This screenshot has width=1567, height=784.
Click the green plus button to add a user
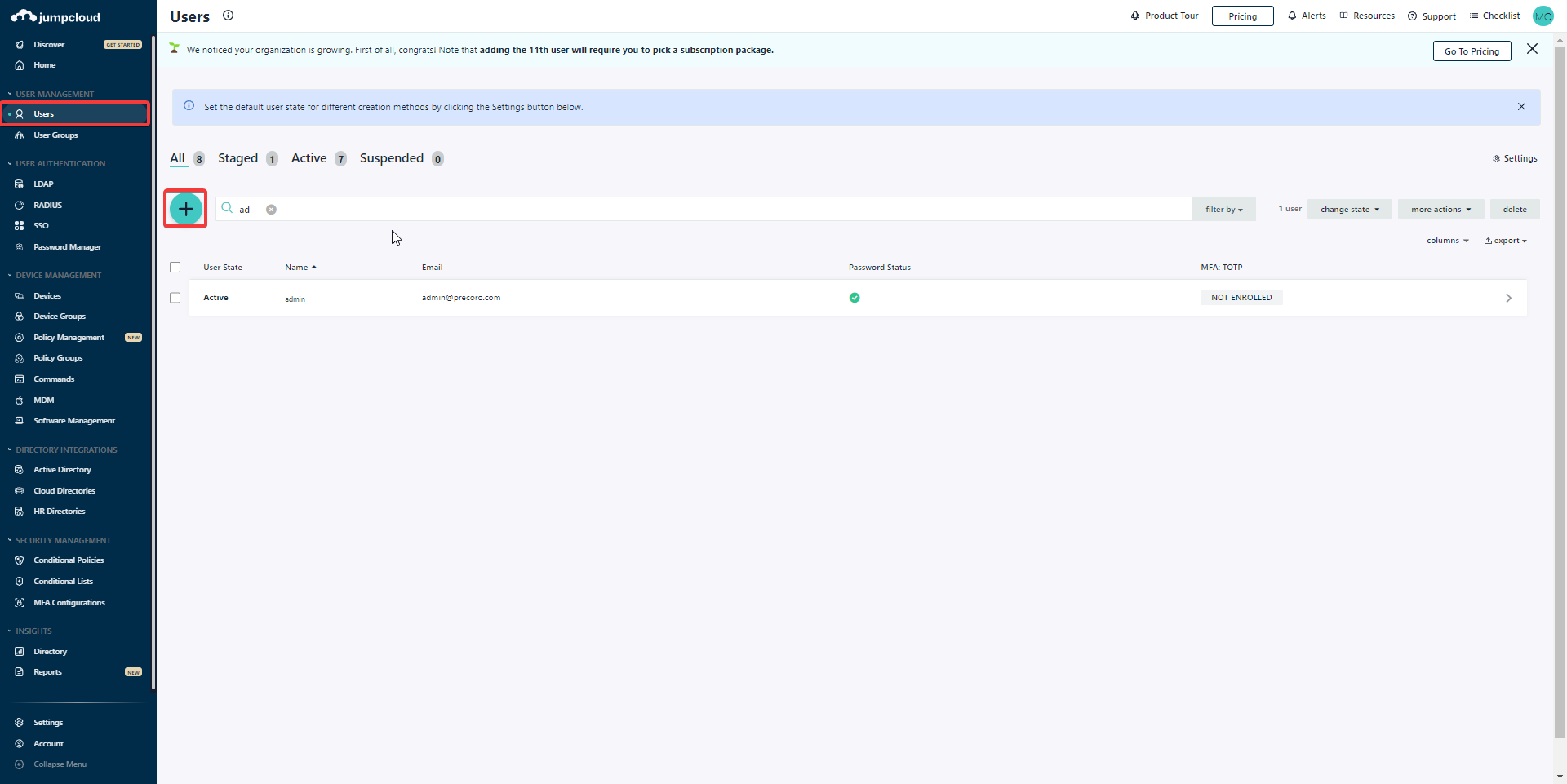point(185,209)
